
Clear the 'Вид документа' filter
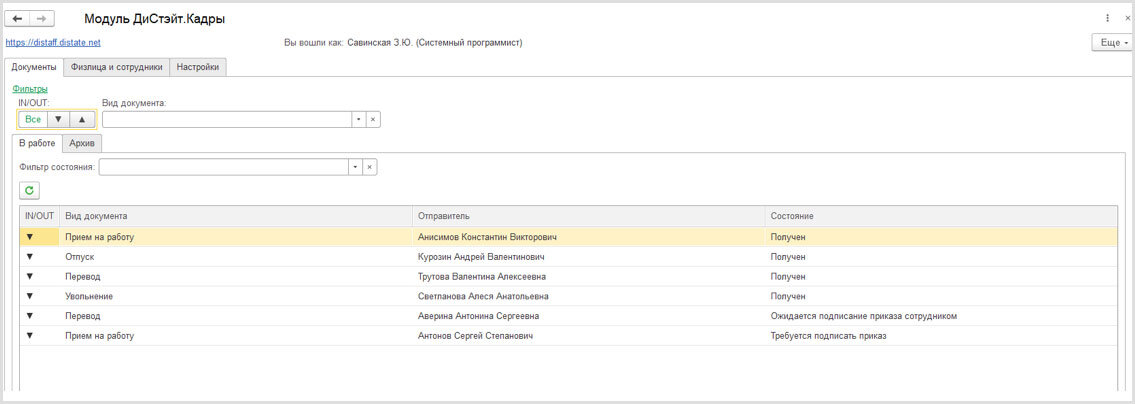[373, 119]
